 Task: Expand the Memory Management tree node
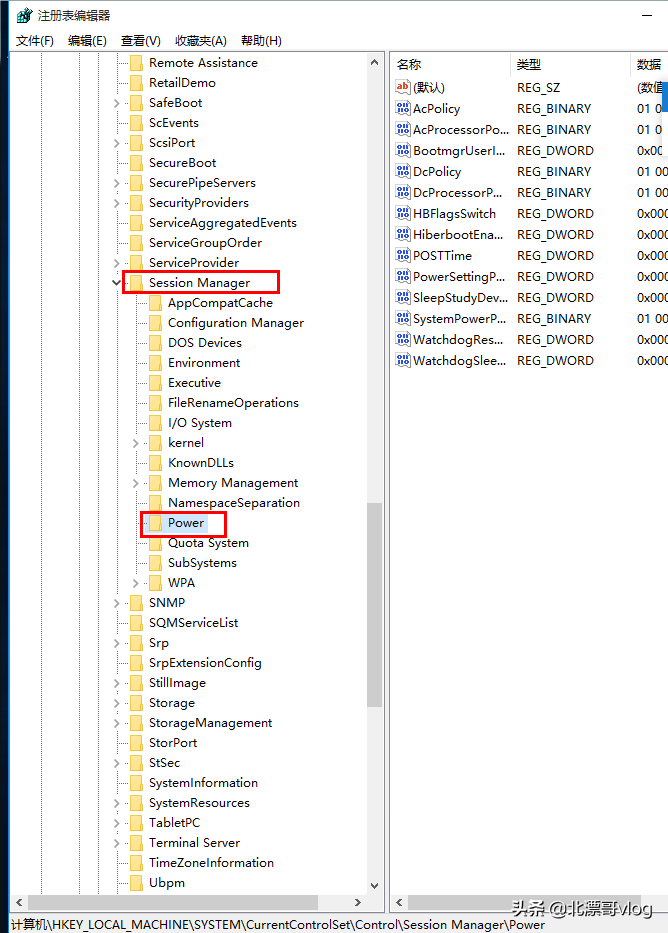[x=136, y=483]
